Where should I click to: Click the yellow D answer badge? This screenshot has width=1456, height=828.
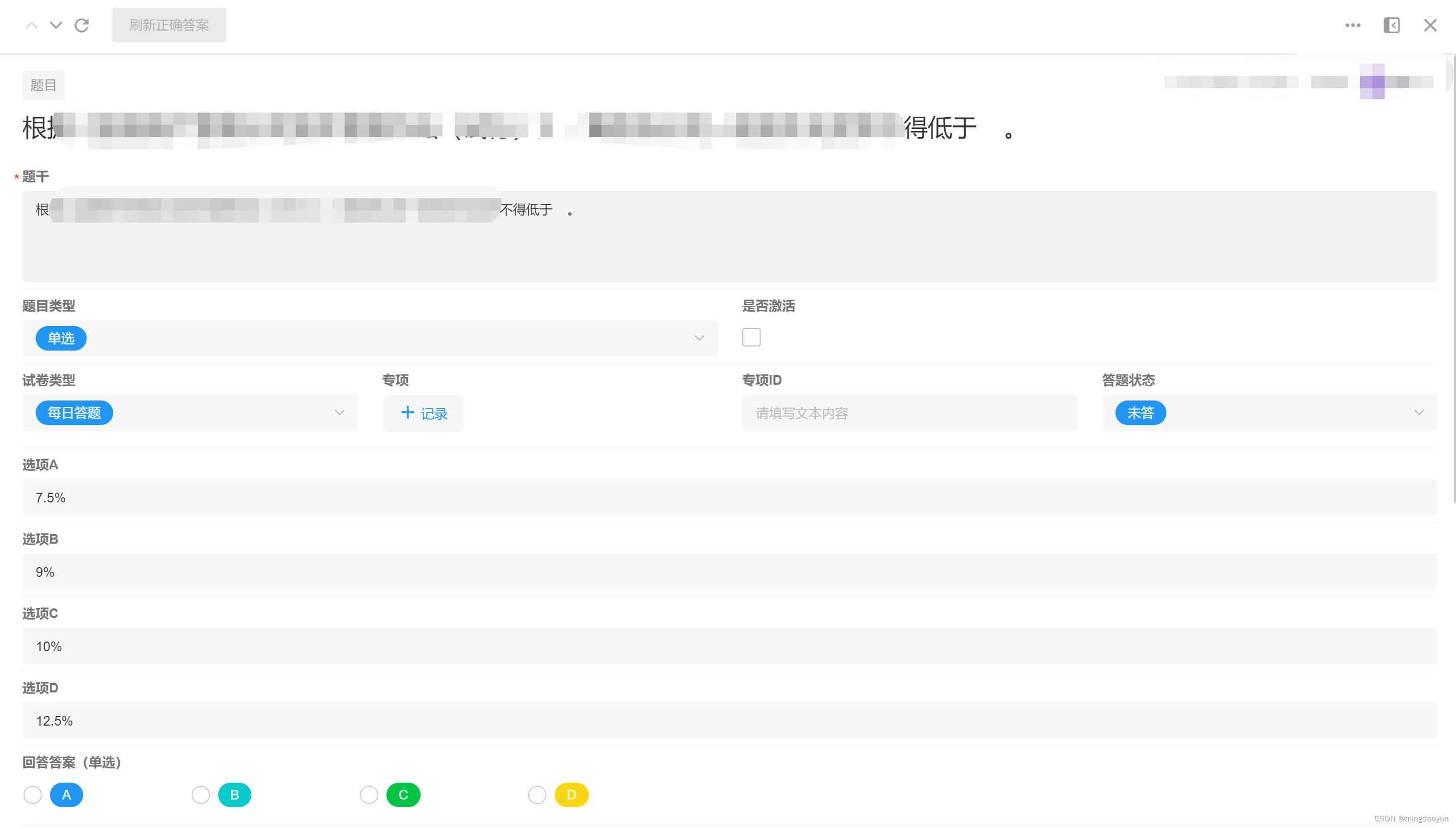point(571,795)
